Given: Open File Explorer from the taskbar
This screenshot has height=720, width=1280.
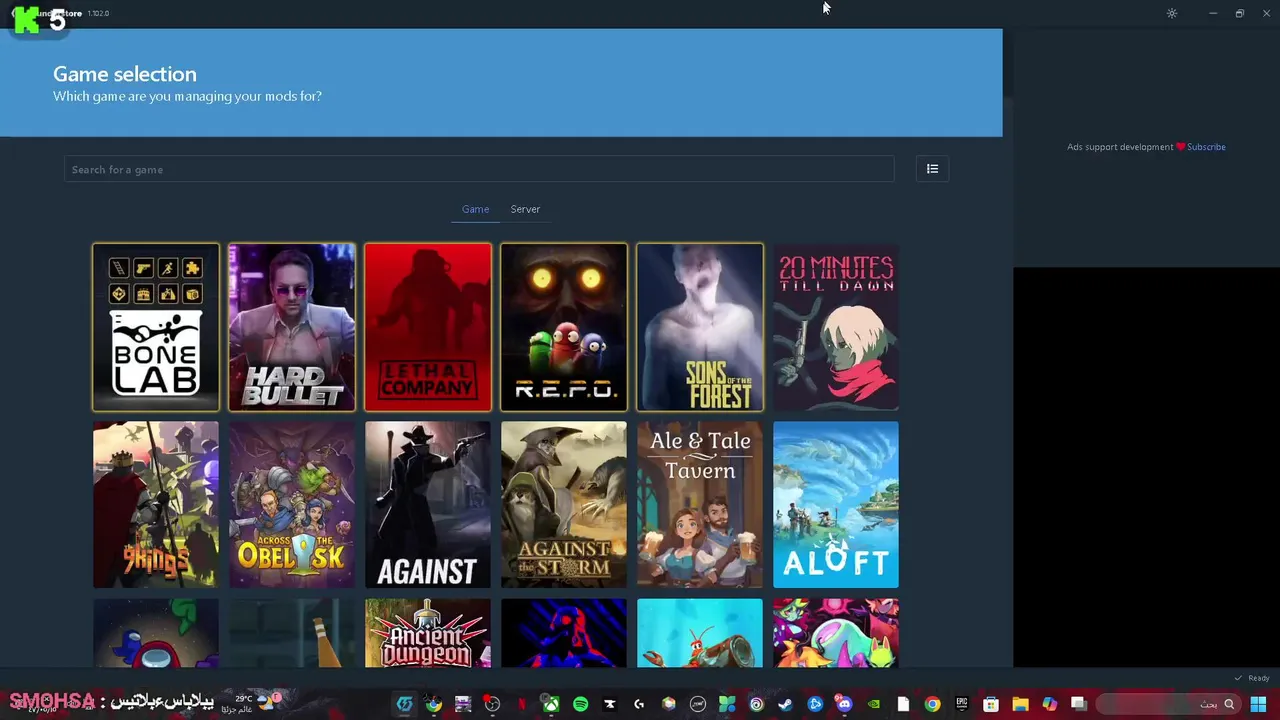Looking at the screenshot, I should pyautogui.click(x=1020, y=704).
